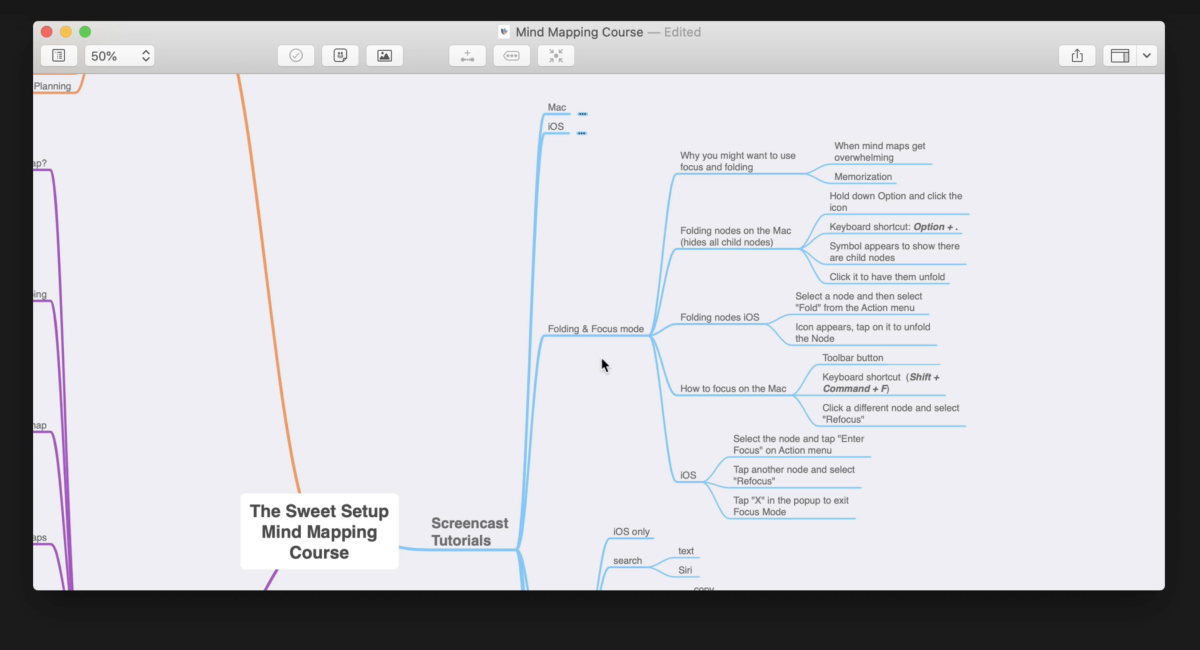The width and height of the screenshot is (1200, 650).
Task: Click the fold node ellipsis button
Action: [x=512, y=56]
